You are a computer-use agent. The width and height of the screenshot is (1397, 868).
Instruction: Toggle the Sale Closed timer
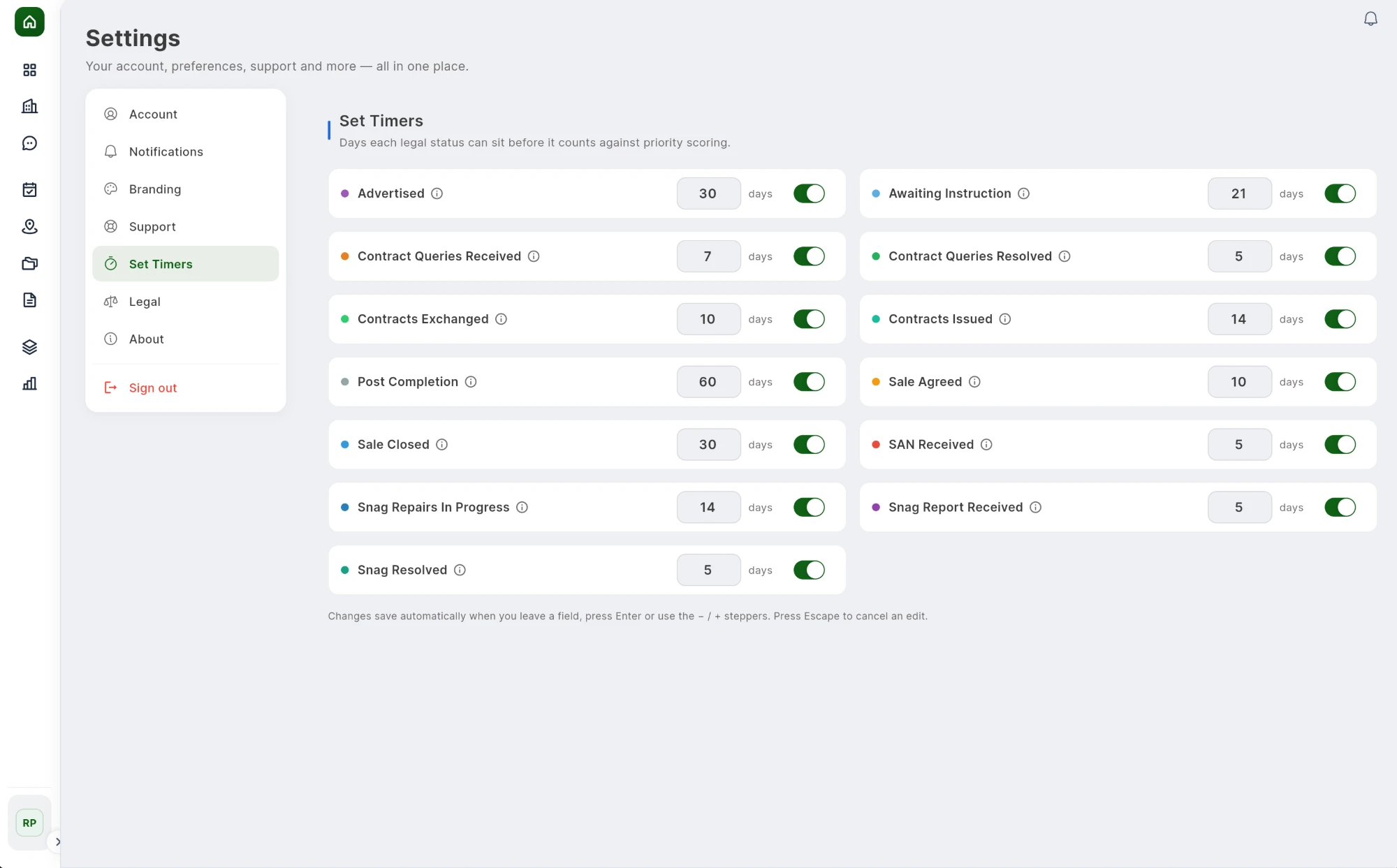[x=809, y=445]
